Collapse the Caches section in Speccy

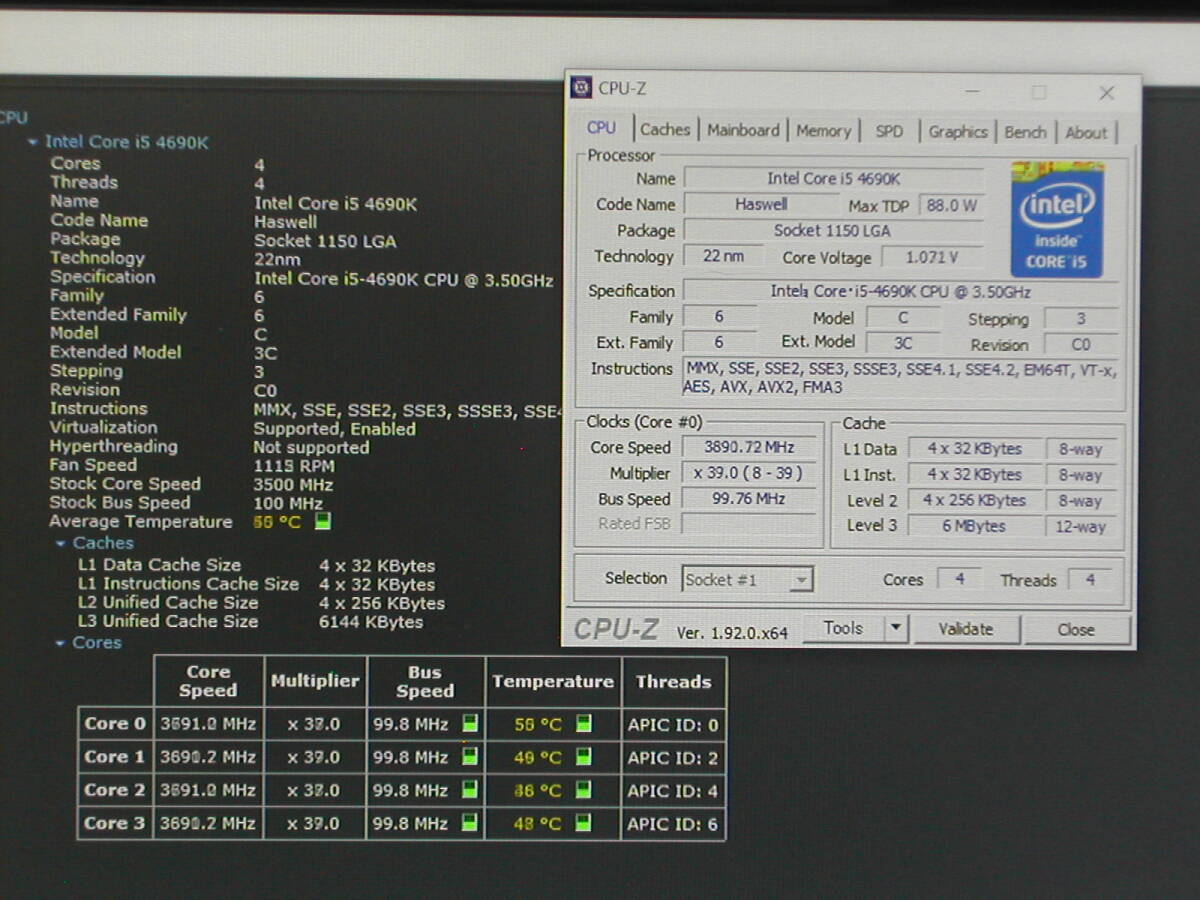(x=61, y=543)
